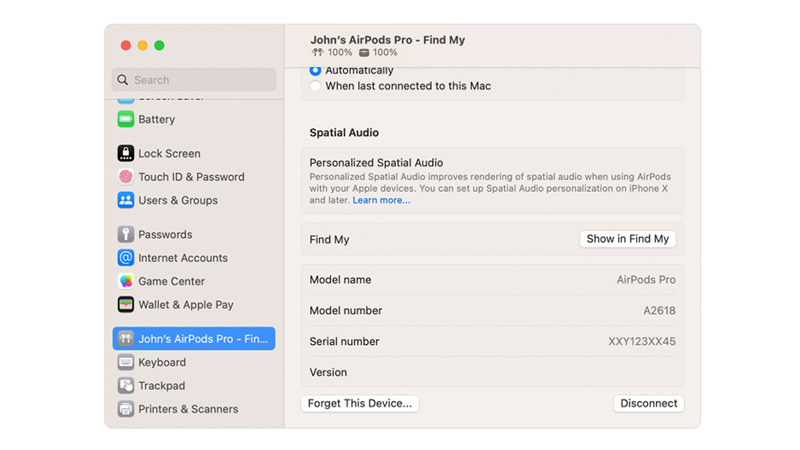Click the Battery sidebar icon
Image resolution: width=800 pixels, height=450 pixels.
(126, 119)
